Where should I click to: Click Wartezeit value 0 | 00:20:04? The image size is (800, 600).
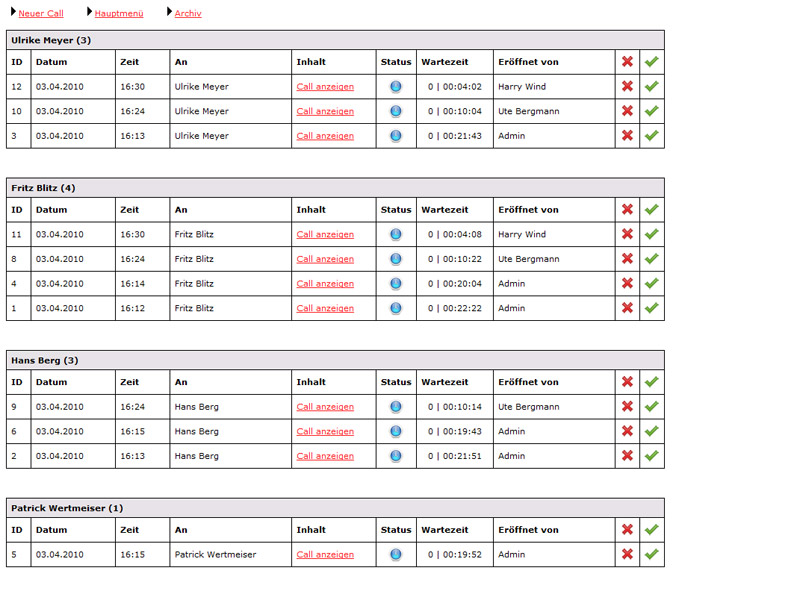click(455, 284)
